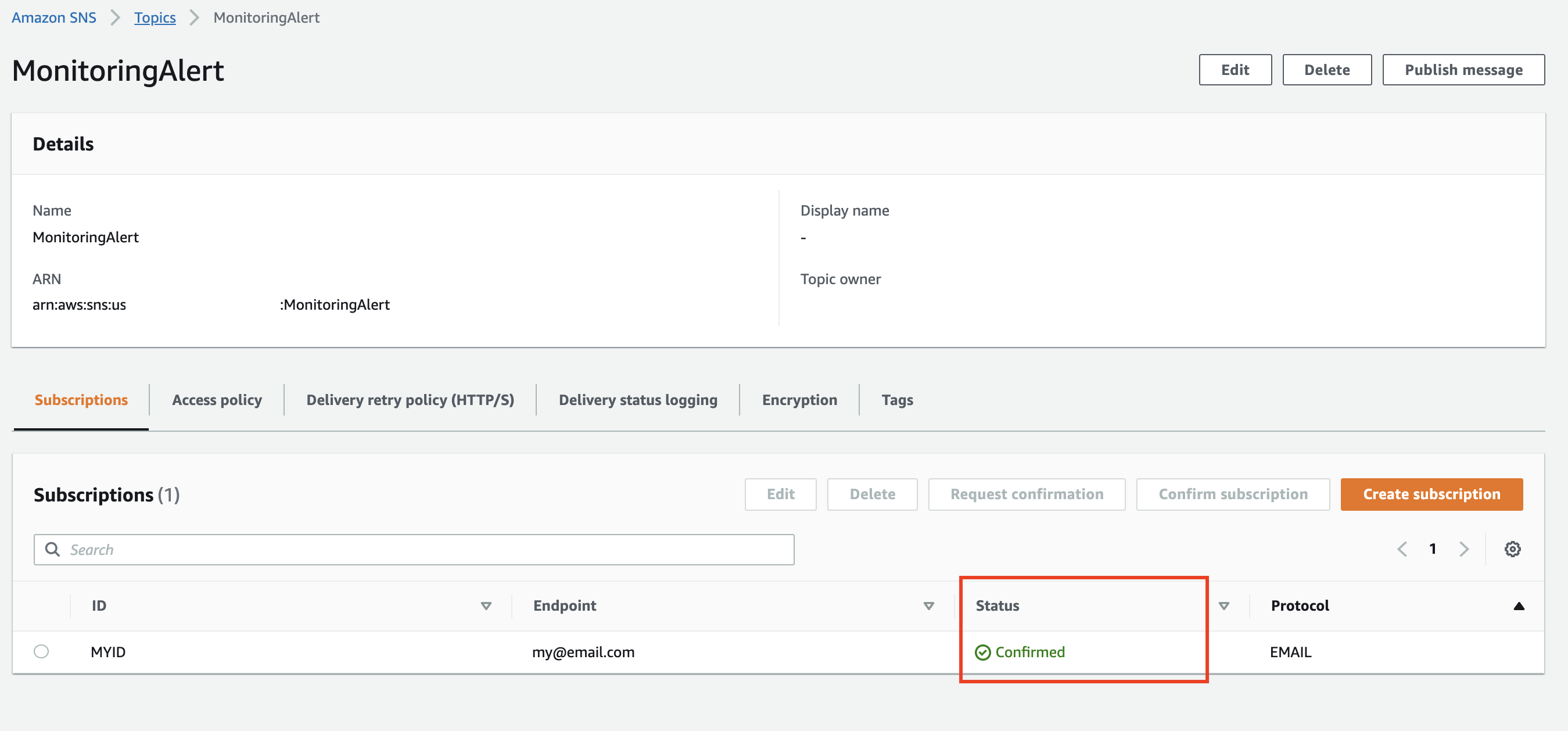The image size is (1568, 731).
Task: Open the Delivery status logging tab
Action: [x=637, y=400]
